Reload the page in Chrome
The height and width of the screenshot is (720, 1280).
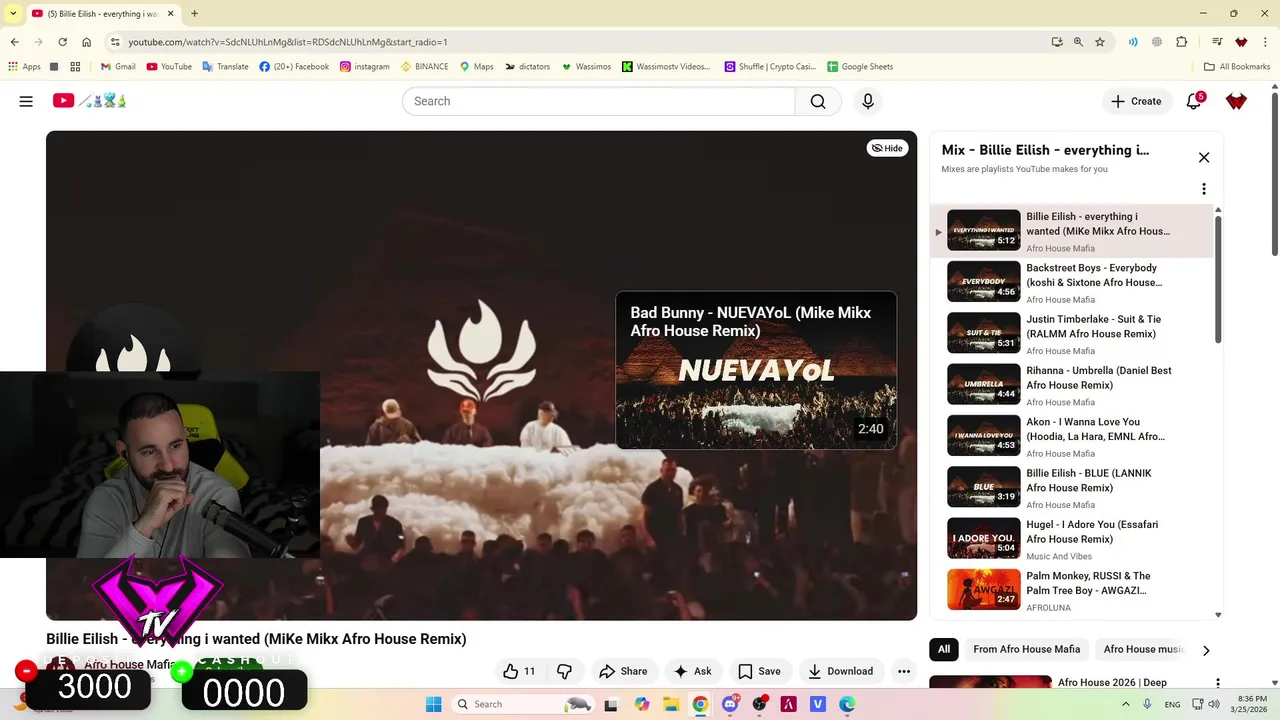(x=62, y=42)
